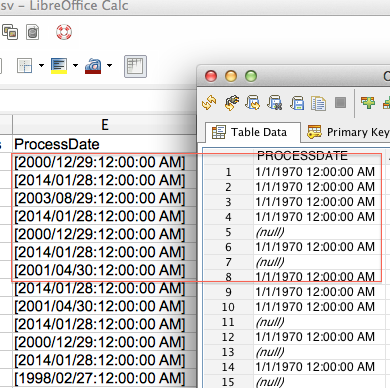Click the gray stop square button

[340, 102]
